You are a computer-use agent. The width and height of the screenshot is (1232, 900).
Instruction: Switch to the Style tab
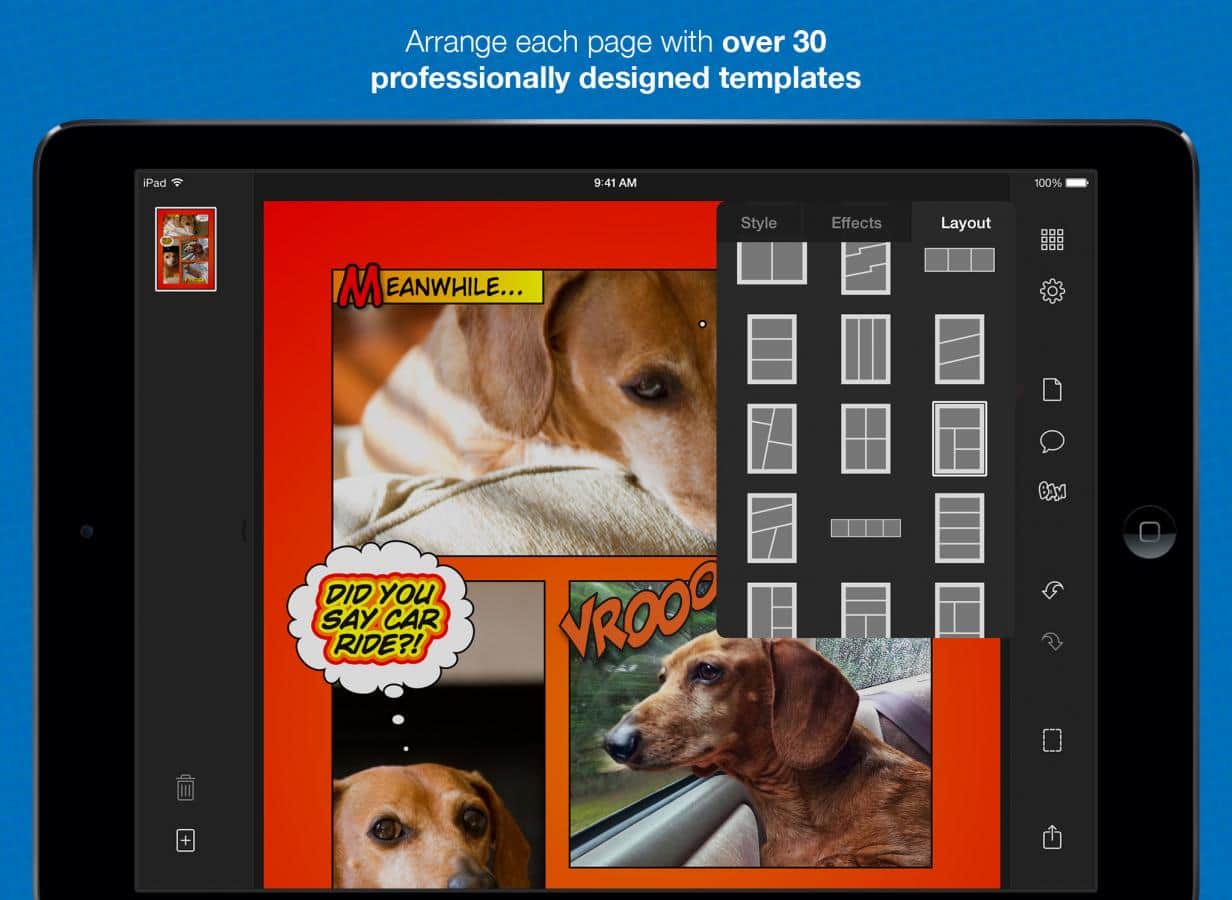point(758,223)
